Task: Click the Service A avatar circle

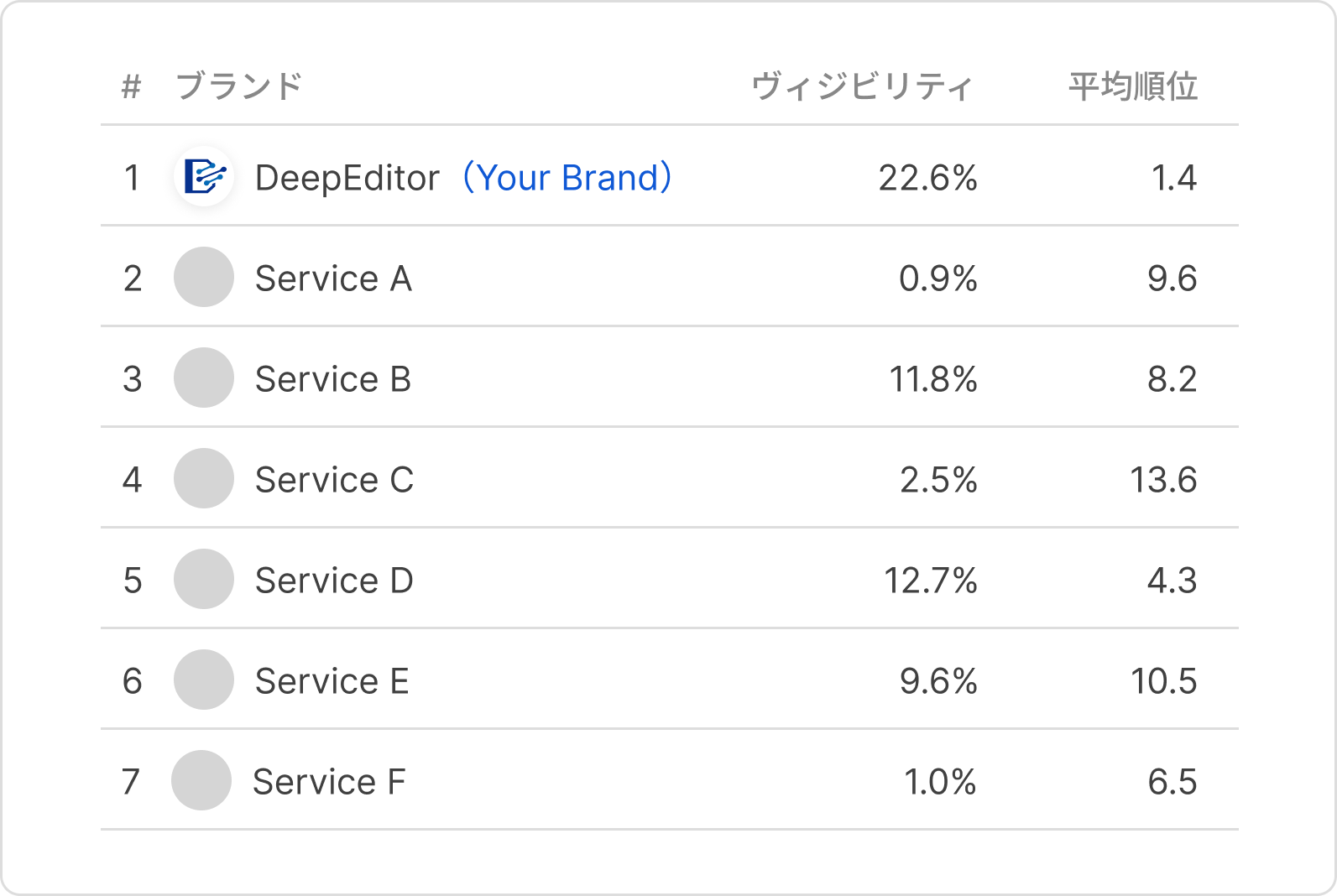Action: tap(204, 278)
